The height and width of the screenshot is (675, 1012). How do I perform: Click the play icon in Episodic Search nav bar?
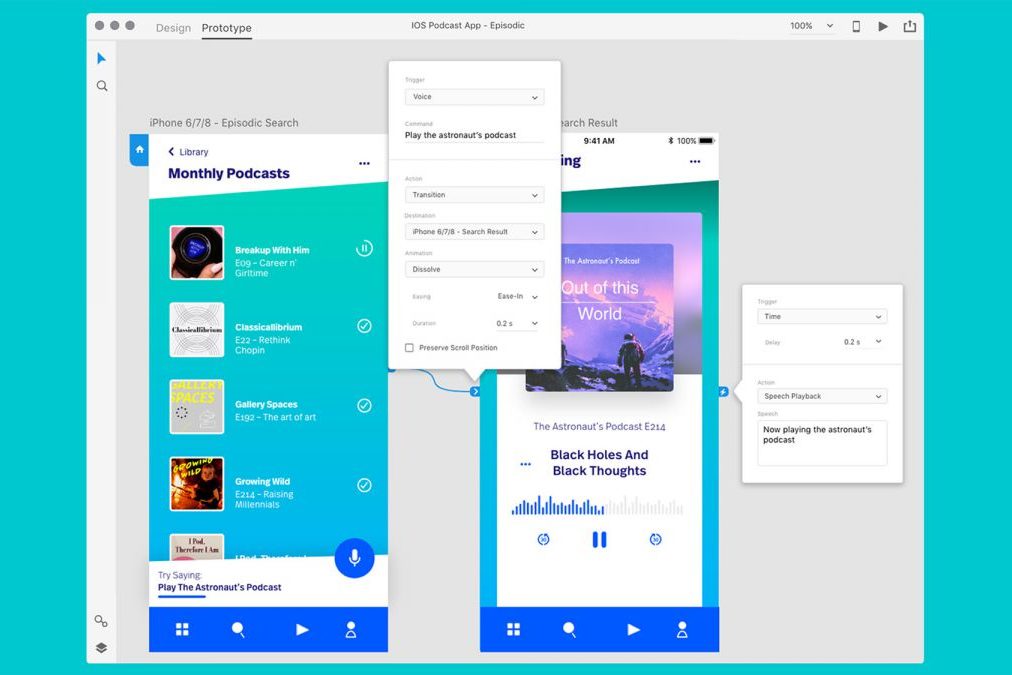[x=301, y=629]
